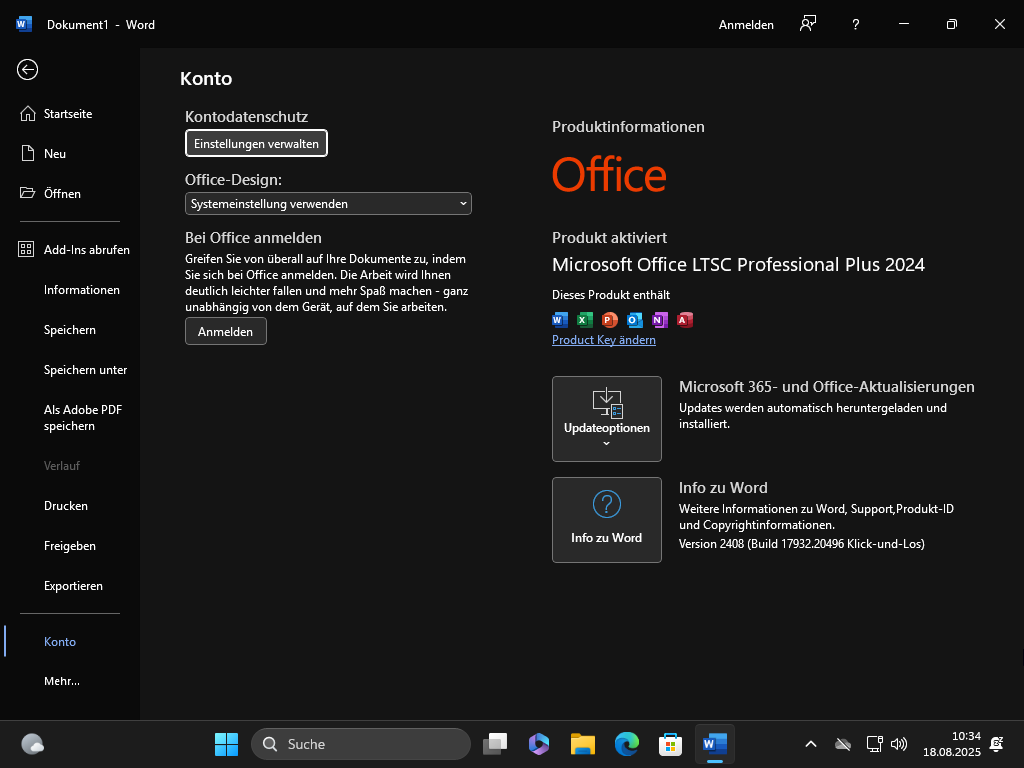Launch File Explorer from the taskbar

click(583, 744)
